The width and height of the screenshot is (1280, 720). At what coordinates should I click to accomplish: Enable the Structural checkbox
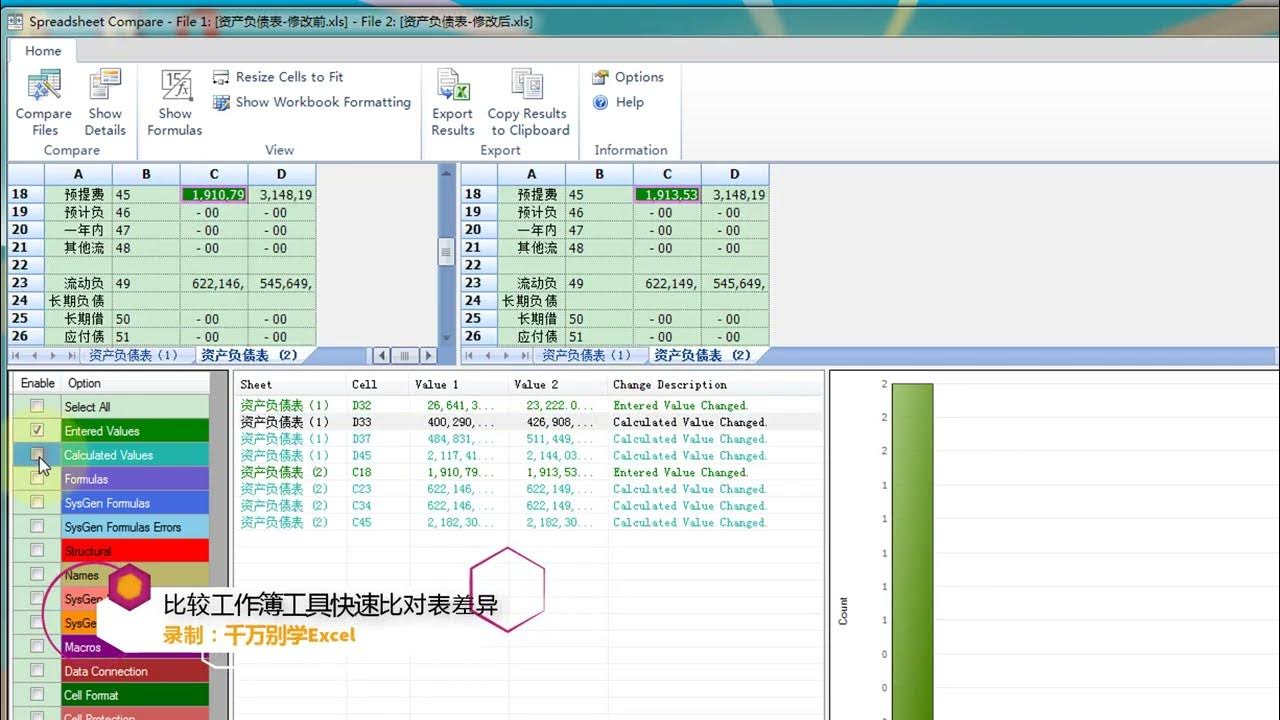(37, 550)
